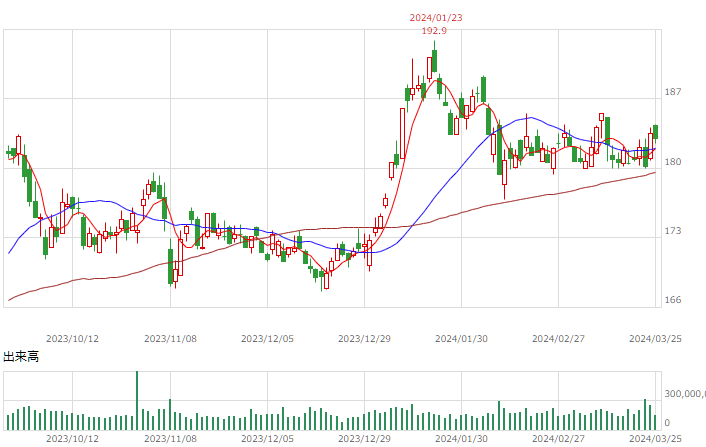The width and height of the screenshot is (706, 447).
Task: Click the 180 price axis label
Action: (x=673, y=162)
